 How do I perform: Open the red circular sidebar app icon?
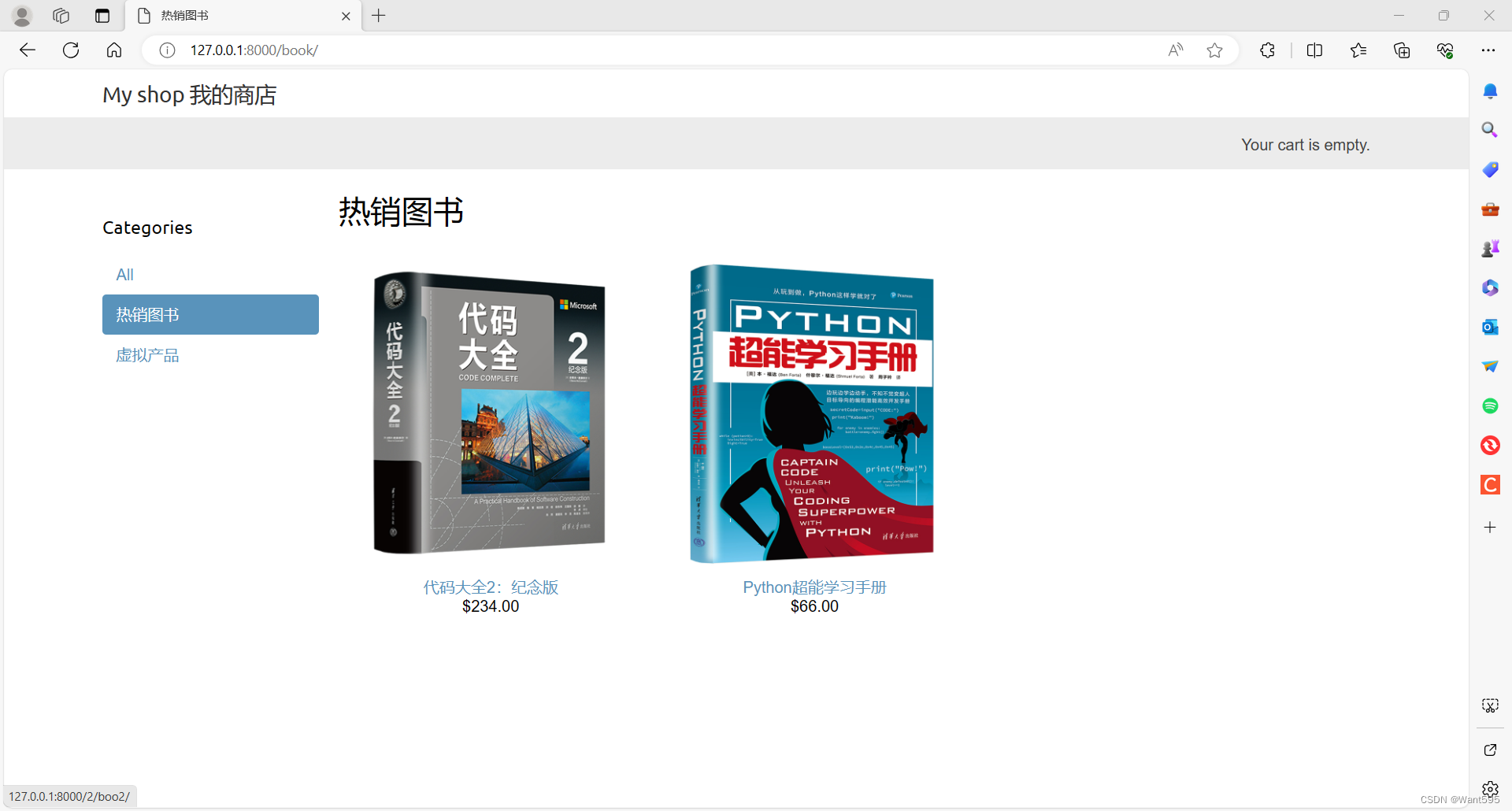(1490, 445)
